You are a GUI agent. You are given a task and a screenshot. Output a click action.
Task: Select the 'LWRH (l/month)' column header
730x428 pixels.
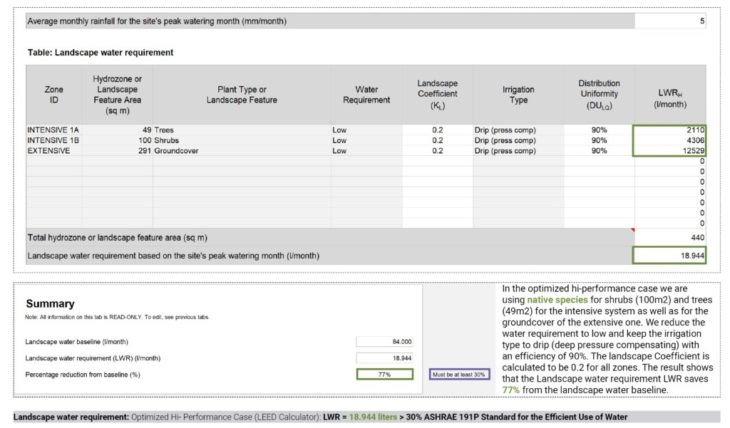click(x=670, y=95)
